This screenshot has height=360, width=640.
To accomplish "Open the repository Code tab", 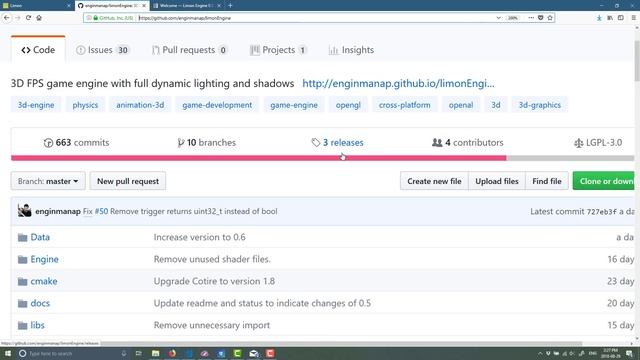I will click(38, 50).
